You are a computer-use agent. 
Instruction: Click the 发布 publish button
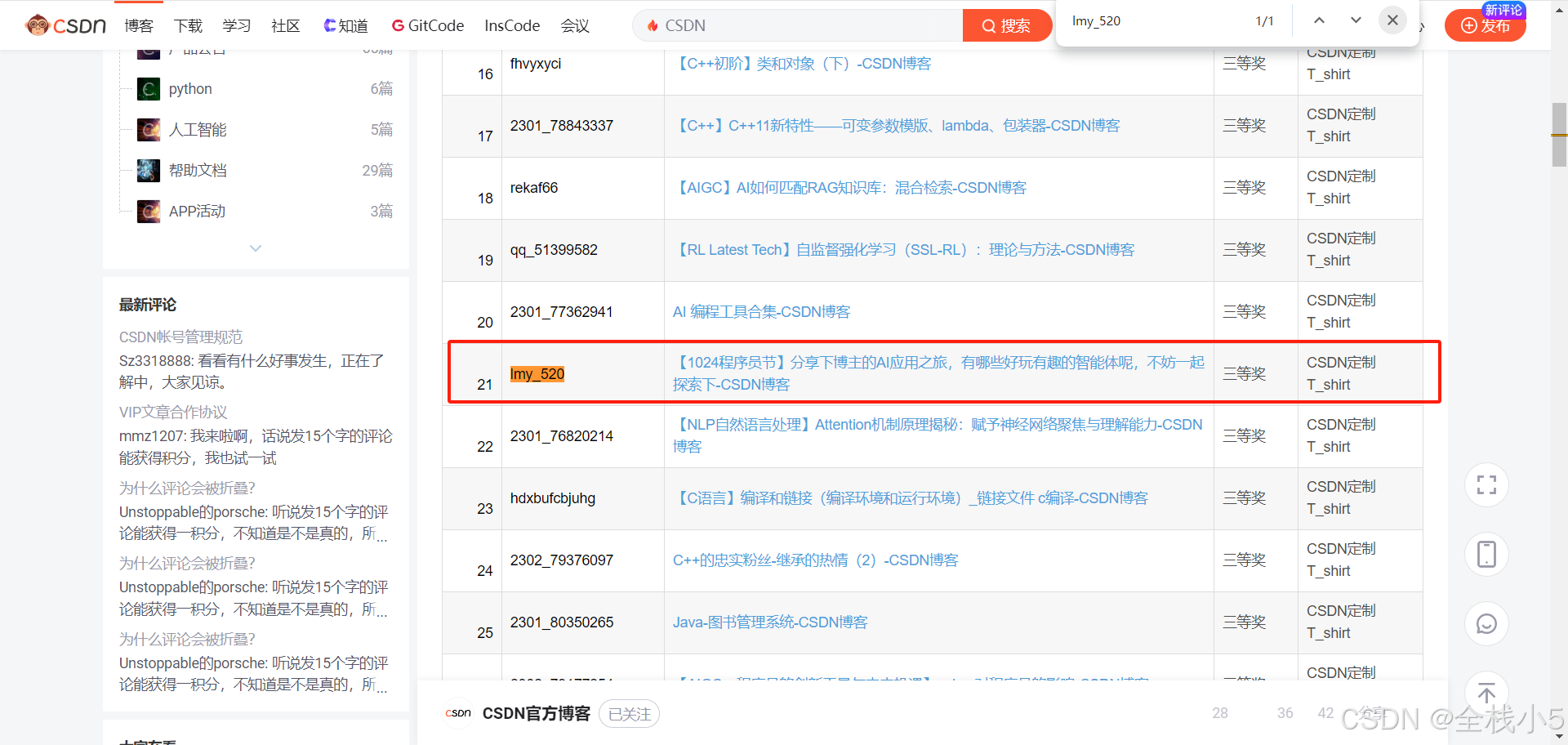click(x=1486, y=25)
